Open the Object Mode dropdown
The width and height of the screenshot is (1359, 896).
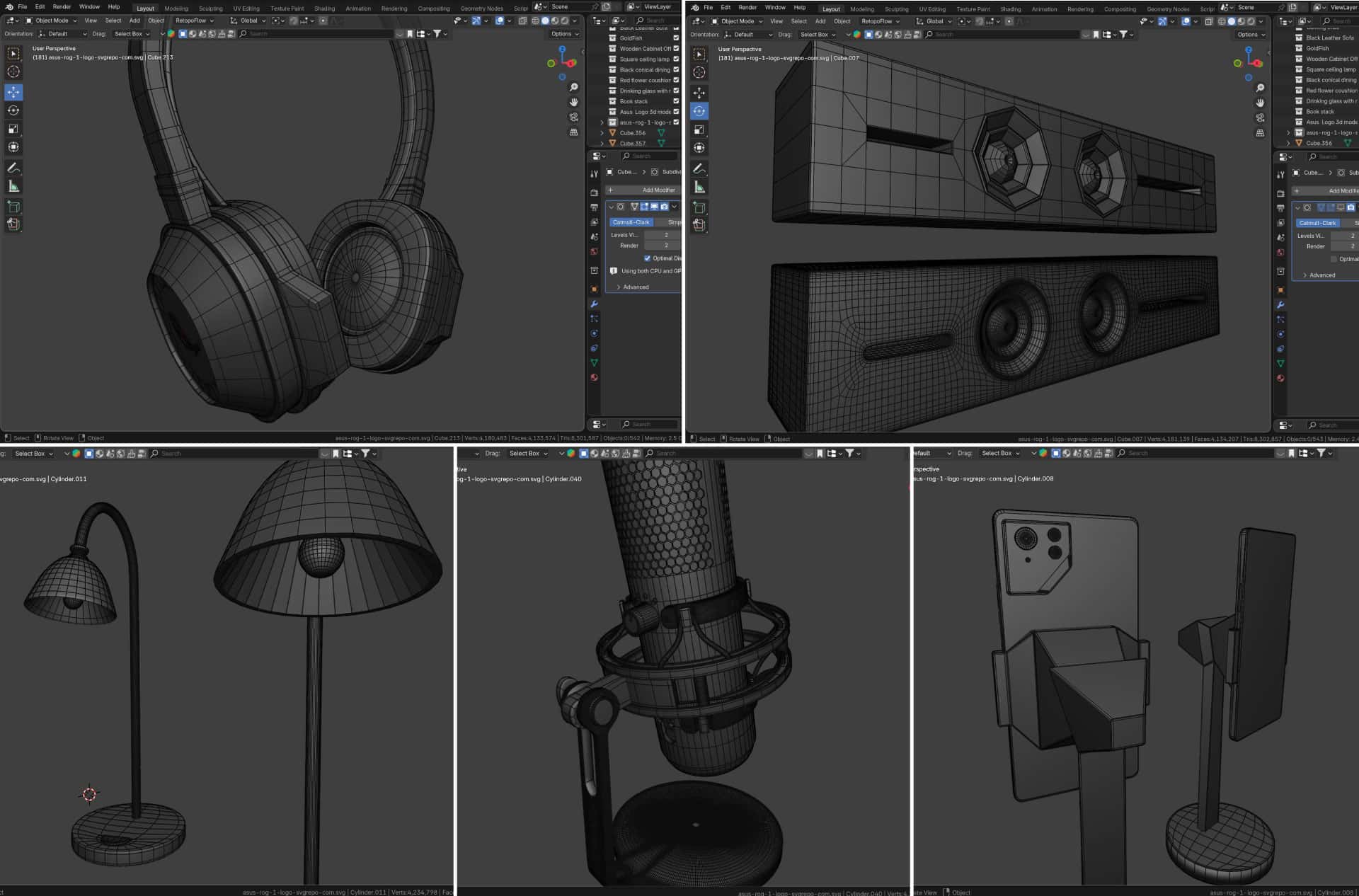pos(53,21)
